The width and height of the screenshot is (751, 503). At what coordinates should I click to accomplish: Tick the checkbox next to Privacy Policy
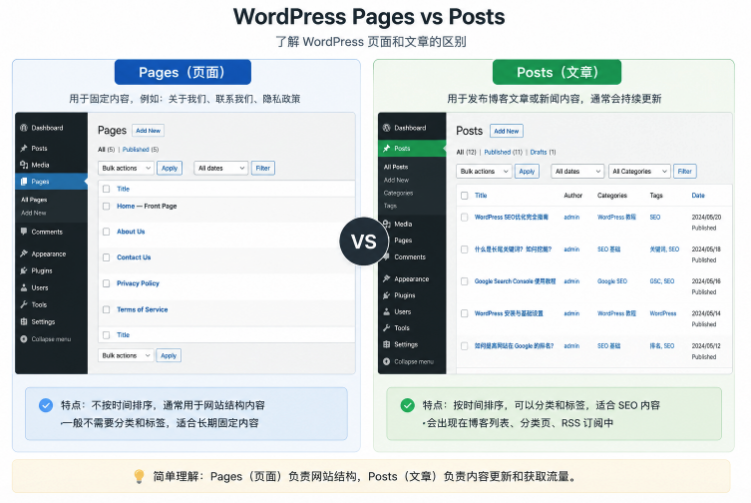pos(106,283)
